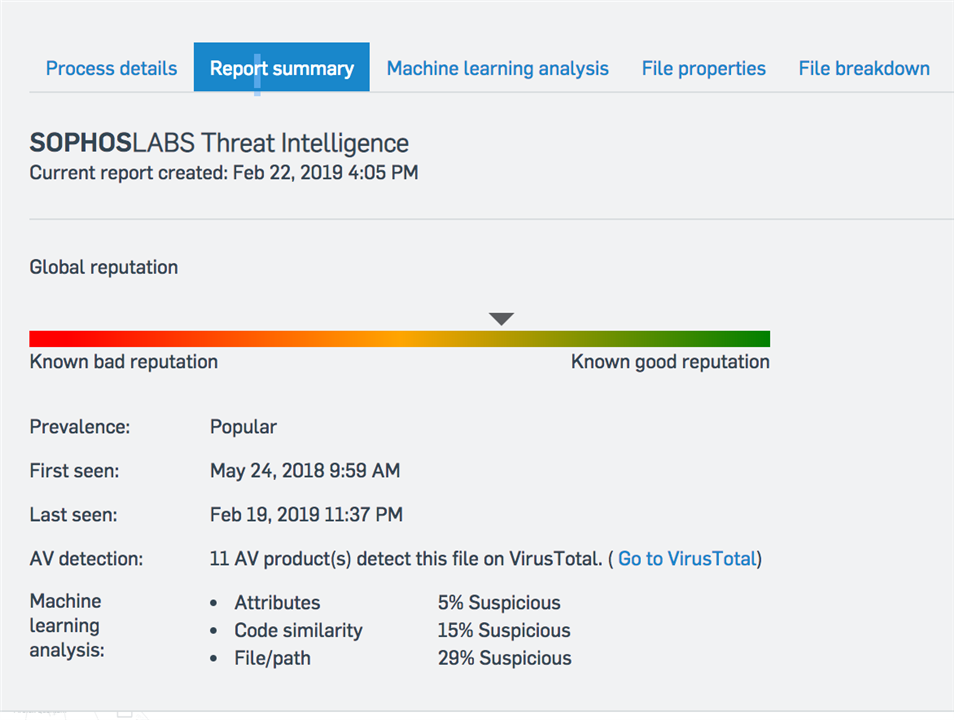954x720 pixels.
Task: Open the Process details tab
Action: click(111, 68)
